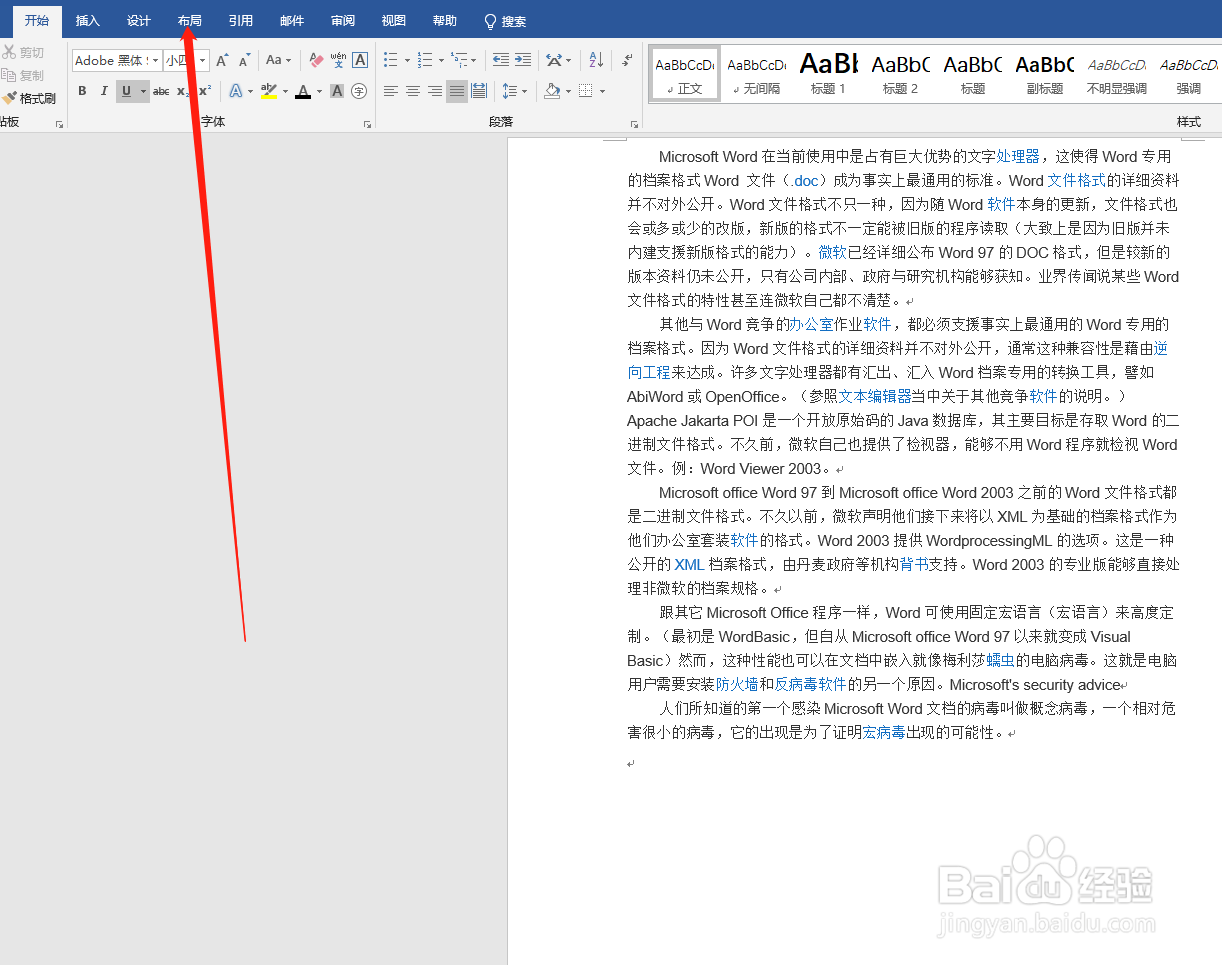Open Paragraph dialog launcher
This screenshot has height=965, width=1222.
pyautogui.click(x=634, y=125)
